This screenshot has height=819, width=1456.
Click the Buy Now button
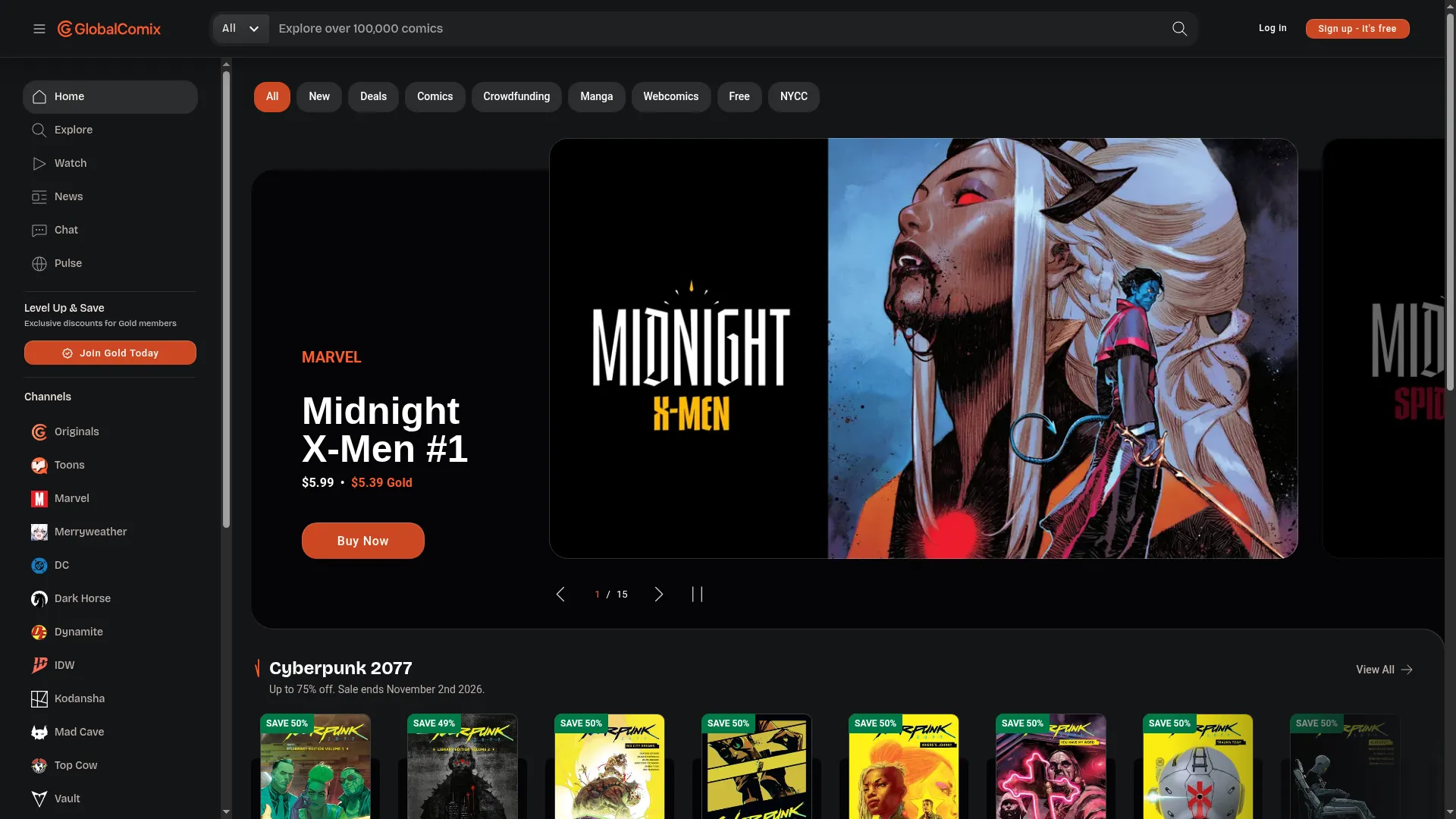[x=362, y=541]
